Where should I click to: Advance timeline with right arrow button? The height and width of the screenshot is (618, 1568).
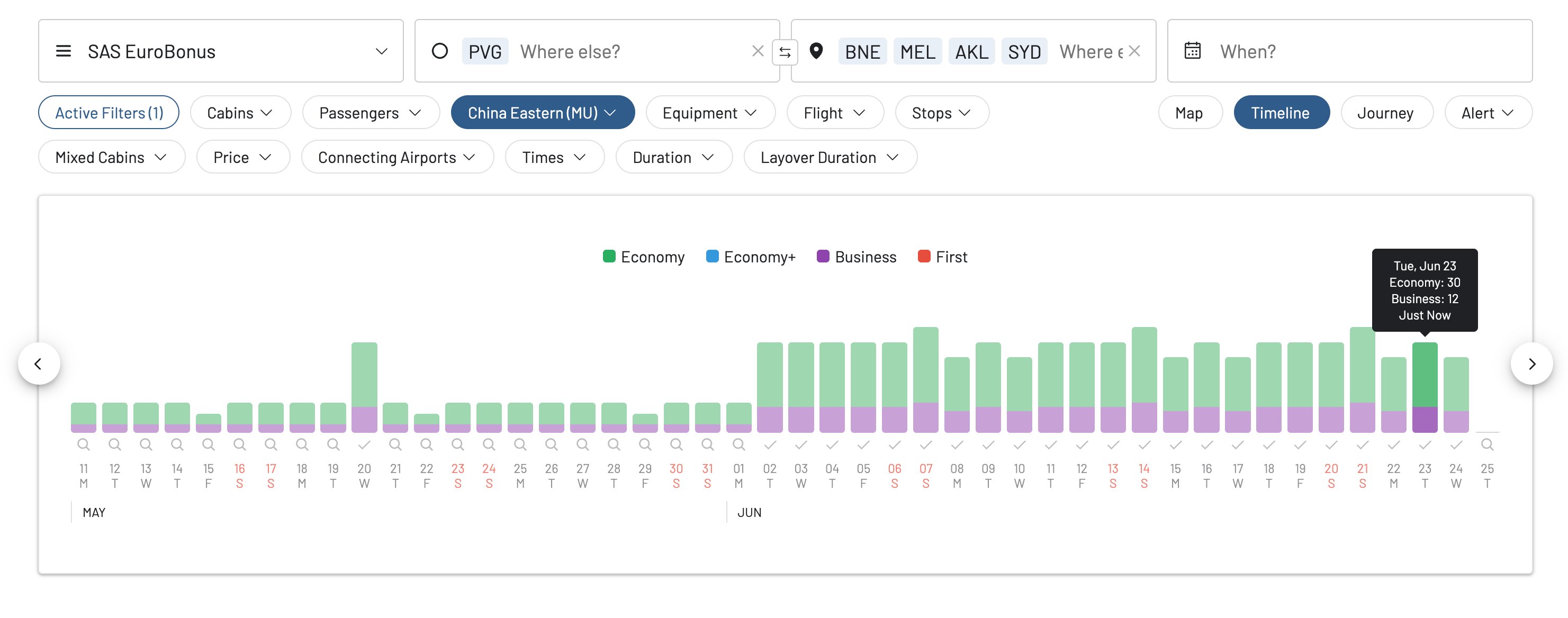coord(1531,363)
